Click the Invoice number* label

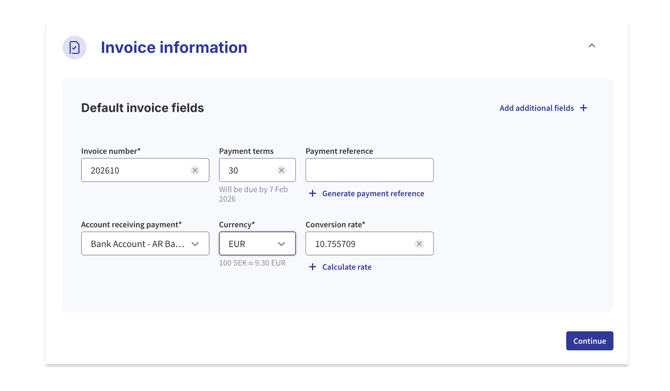(111, 151)
